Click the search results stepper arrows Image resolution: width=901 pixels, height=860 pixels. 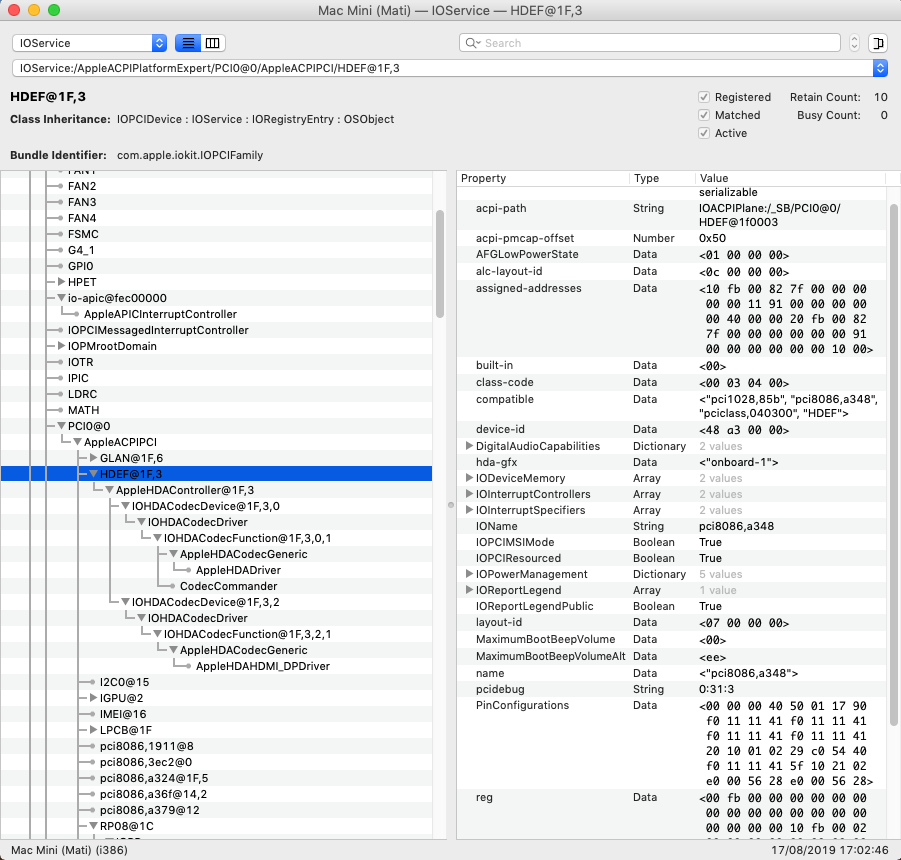click(854, 43)
